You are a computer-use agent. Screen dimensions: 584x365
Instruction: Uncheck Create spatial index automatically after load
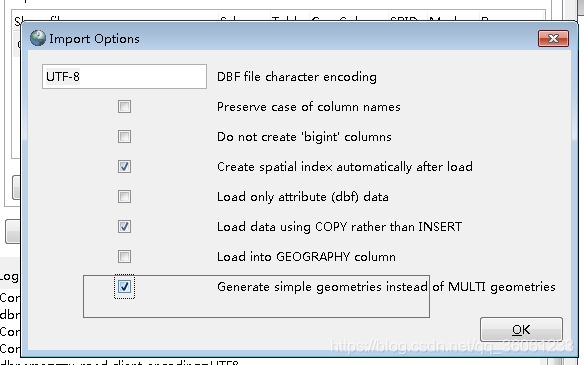(x=124, y=166)
